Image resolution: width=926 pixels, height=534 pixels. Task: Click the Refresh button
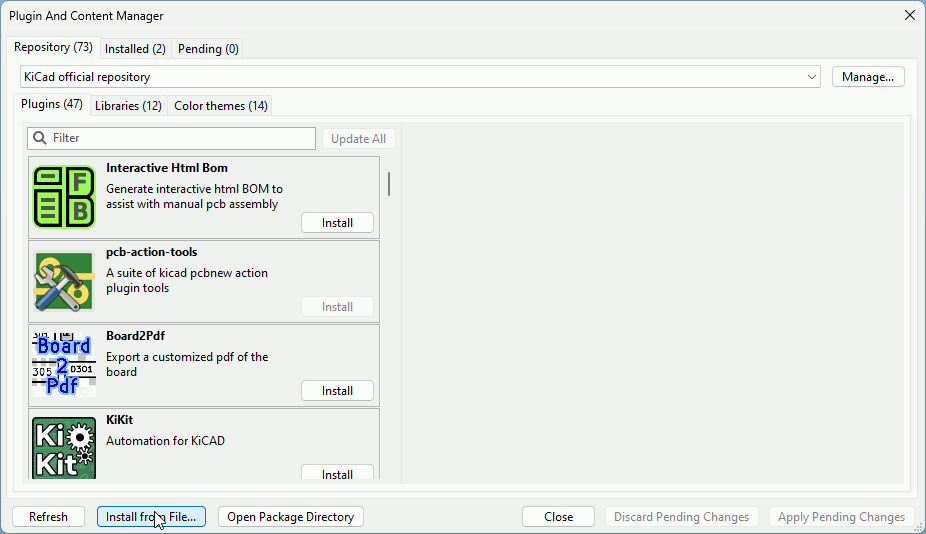coord(48,517)
